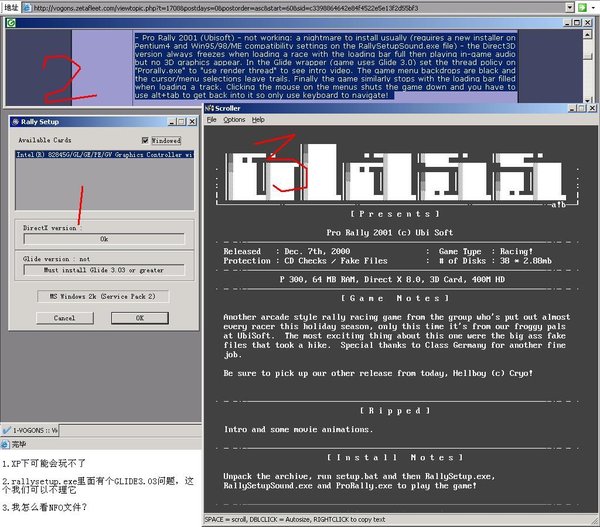Toggle the Windowed checkbox
The image size is (600, 527).
point(146,141)
